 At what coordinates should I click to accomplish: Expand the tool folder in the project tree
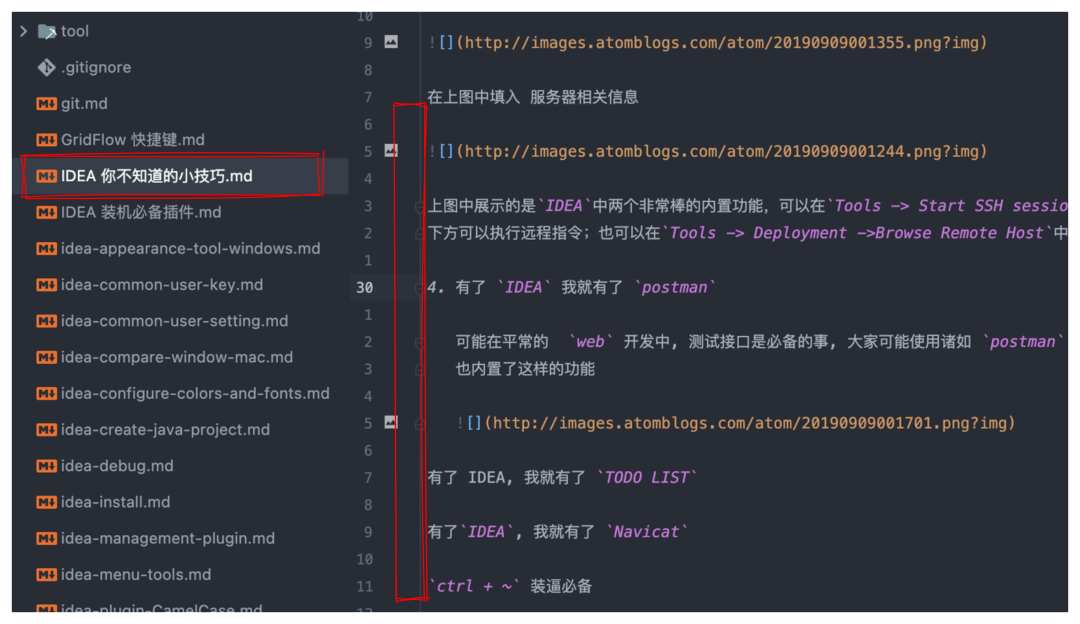[22, 30]
